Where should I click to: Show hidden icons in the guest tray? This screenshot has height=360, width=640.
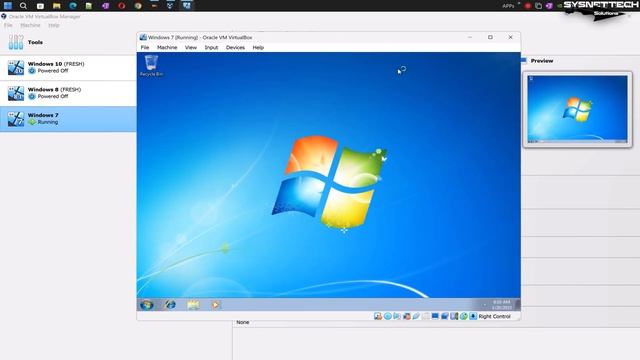pos(484,304)
